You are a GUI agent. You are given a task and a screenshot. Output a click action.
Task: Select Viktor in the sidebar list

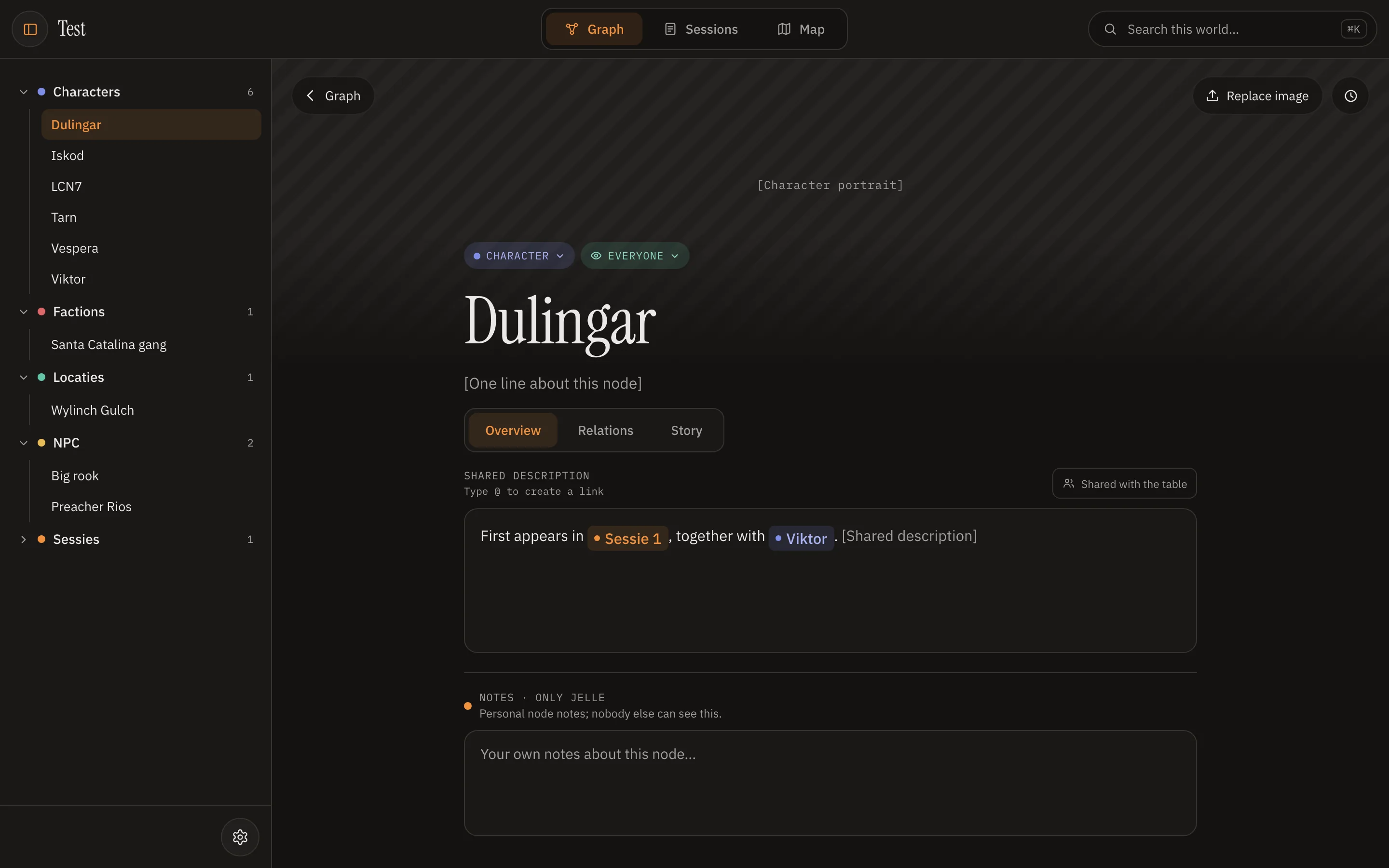151,279
